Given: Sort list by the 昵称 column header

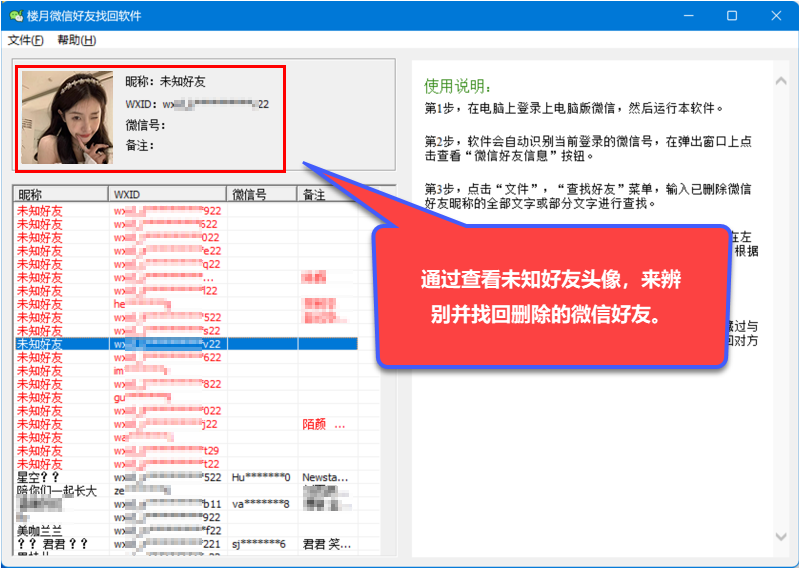Looking at the screenshot, I should pyautogui.click(x=61, y=195).
